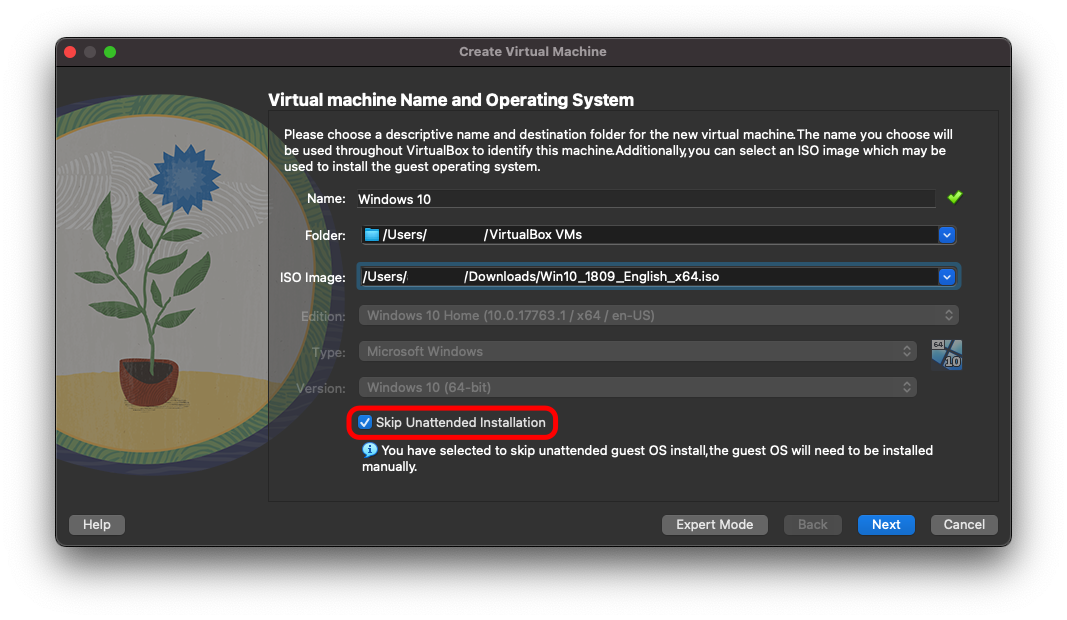Click the ISO Image path text field

tap(645, 277)
